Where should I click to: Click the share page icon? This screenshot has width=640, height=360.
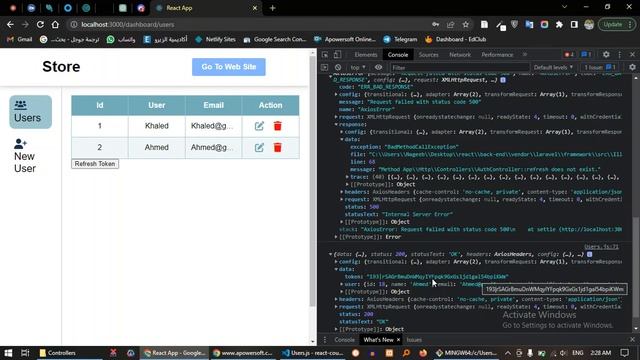[451, 24]
